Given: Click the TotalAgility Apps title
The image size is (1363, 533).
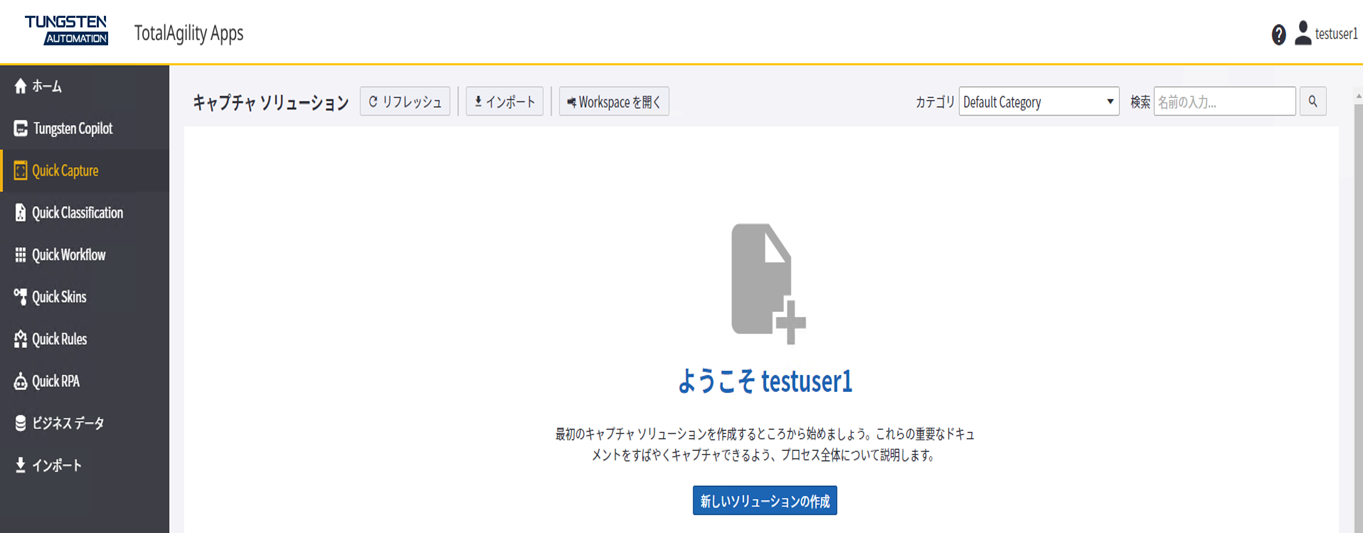Looking at the screenshot, I should click(x=189, y=33).
